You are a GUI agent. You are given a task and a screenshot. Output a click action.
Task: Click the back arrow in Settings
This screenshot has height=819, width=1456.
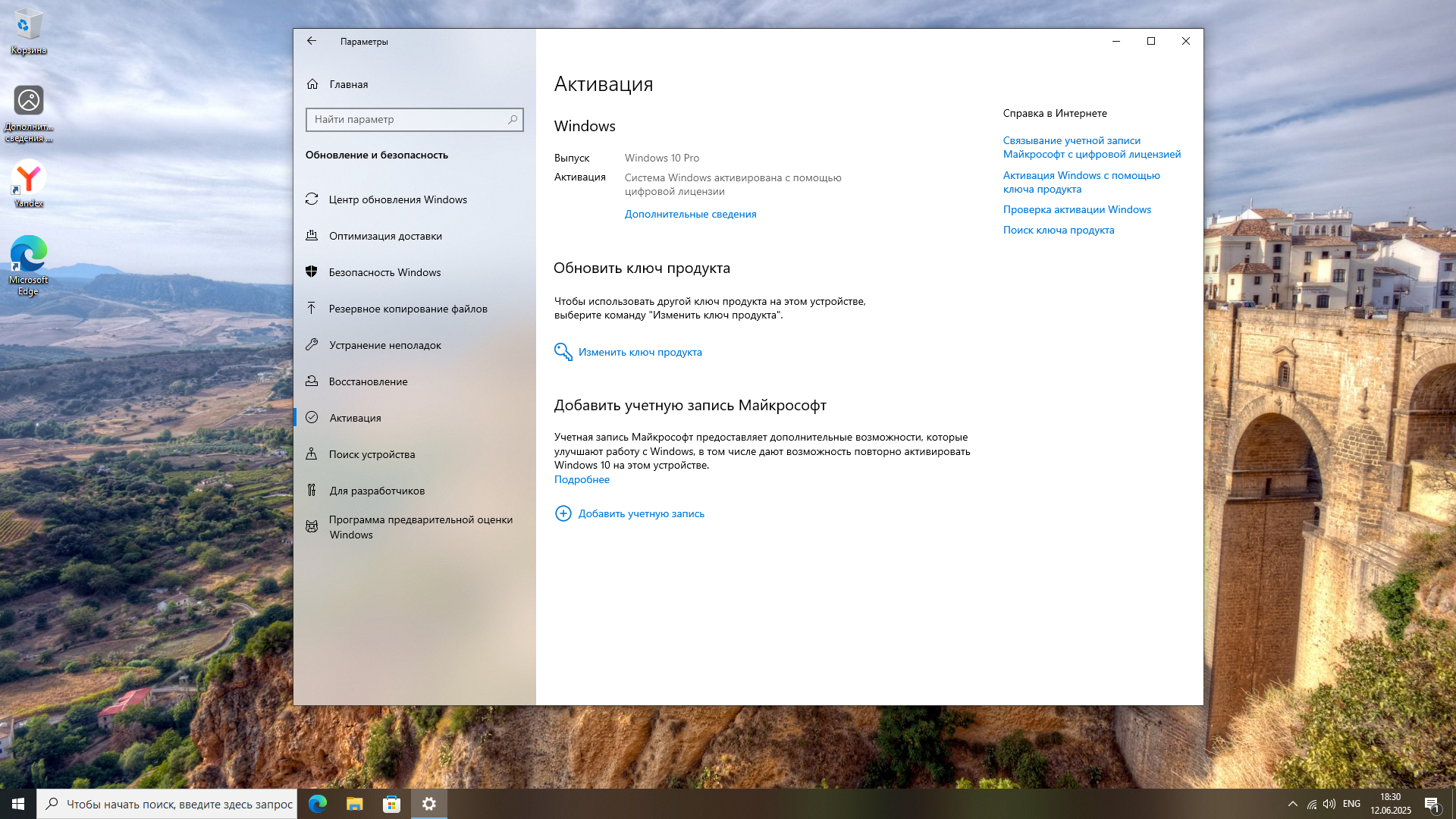312,41
